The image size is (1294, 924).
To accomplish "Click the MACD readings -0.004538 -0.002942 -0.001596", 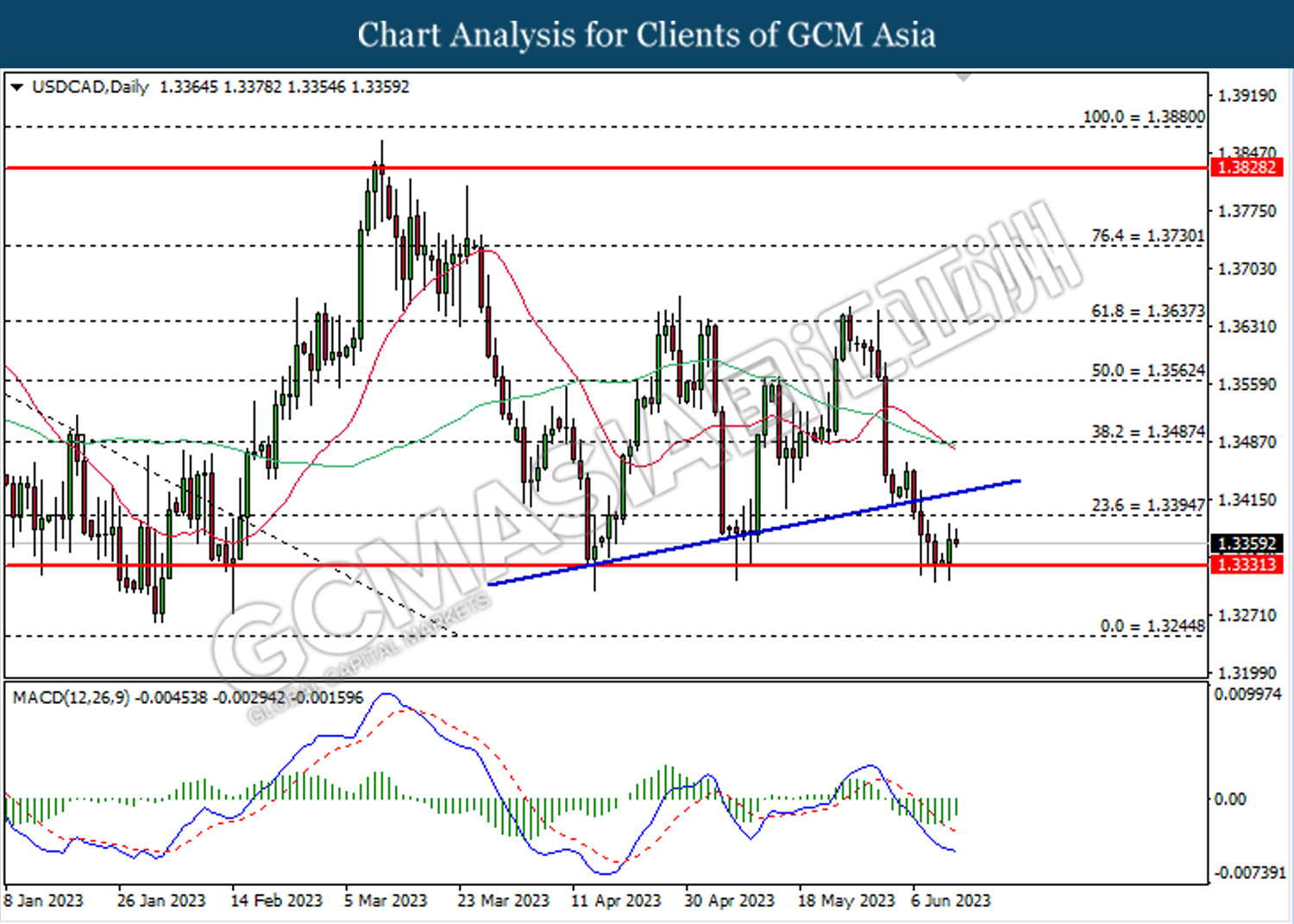I will coord(250,697).
